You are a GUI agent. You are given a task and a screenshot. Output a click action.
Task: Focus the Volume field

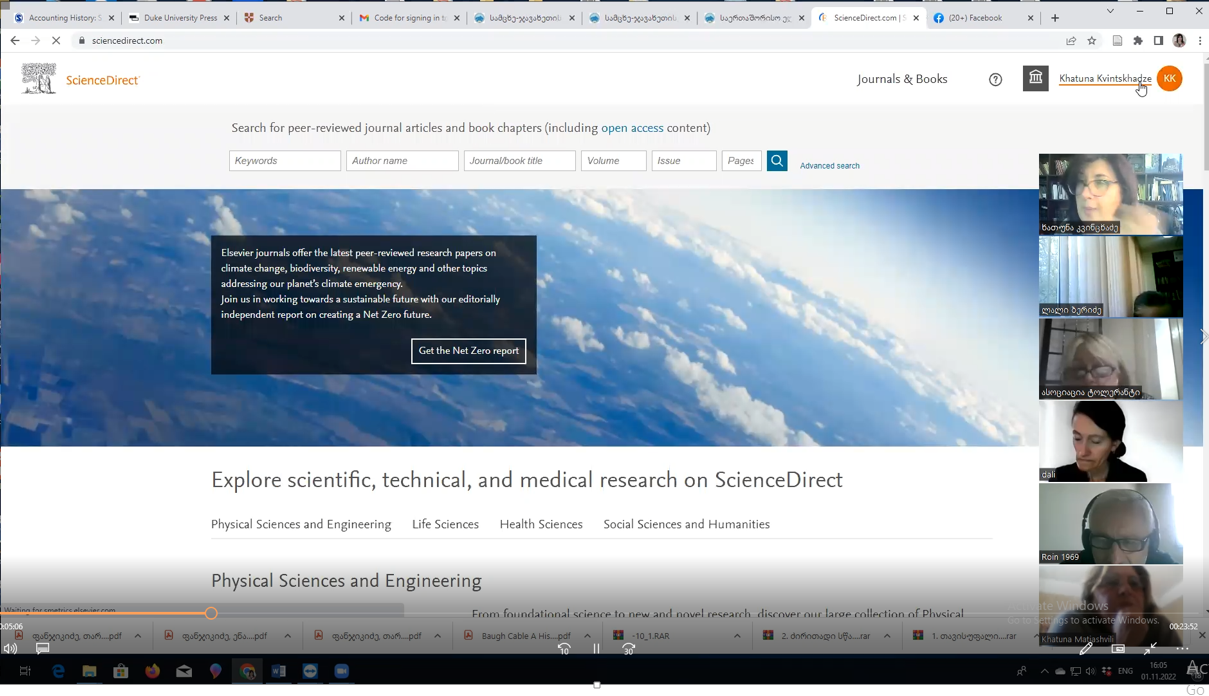tap(614, 160)
